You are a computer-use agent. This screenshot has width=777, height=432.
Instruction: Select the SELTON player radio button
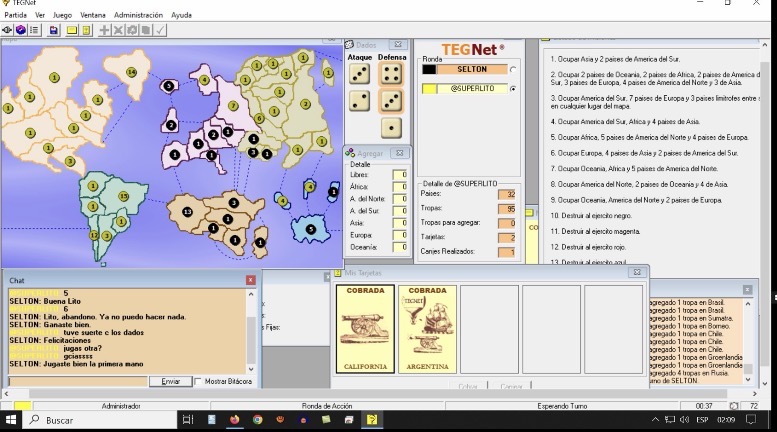[513, 69]
